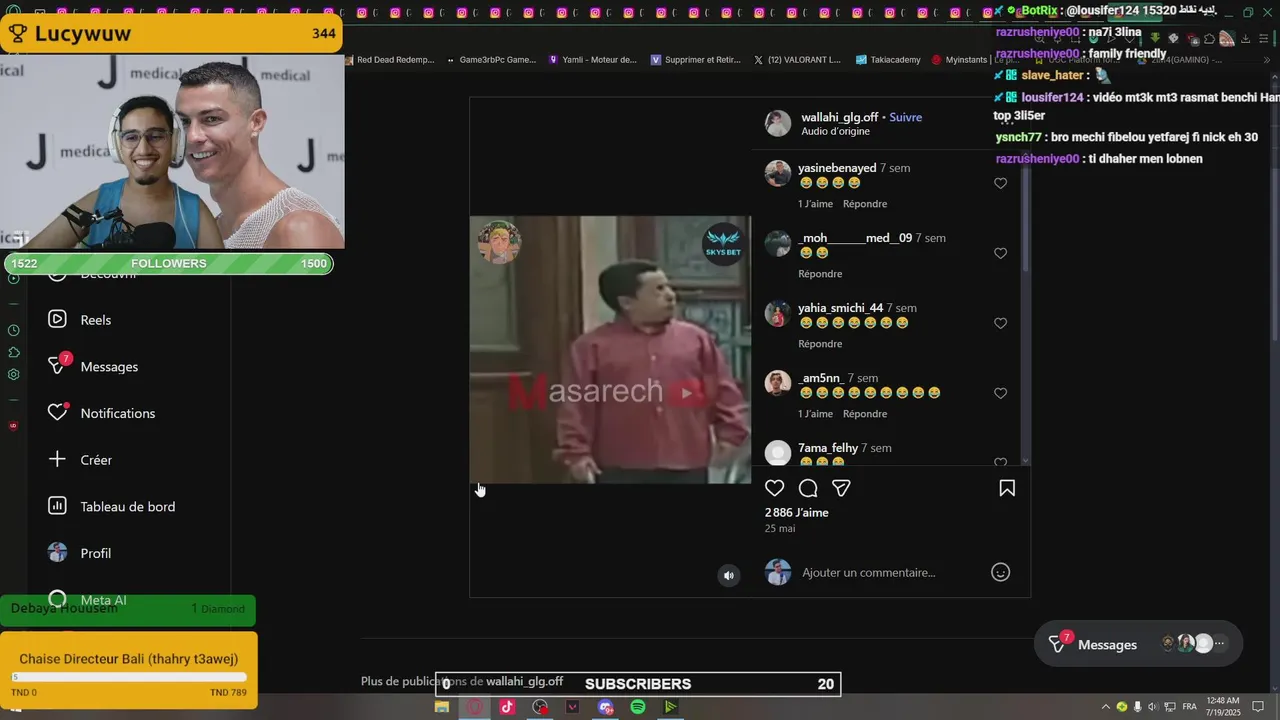Open the Red Dead Redemp... bookmark
Screen dimensions: 1280x720
[390, 59]
